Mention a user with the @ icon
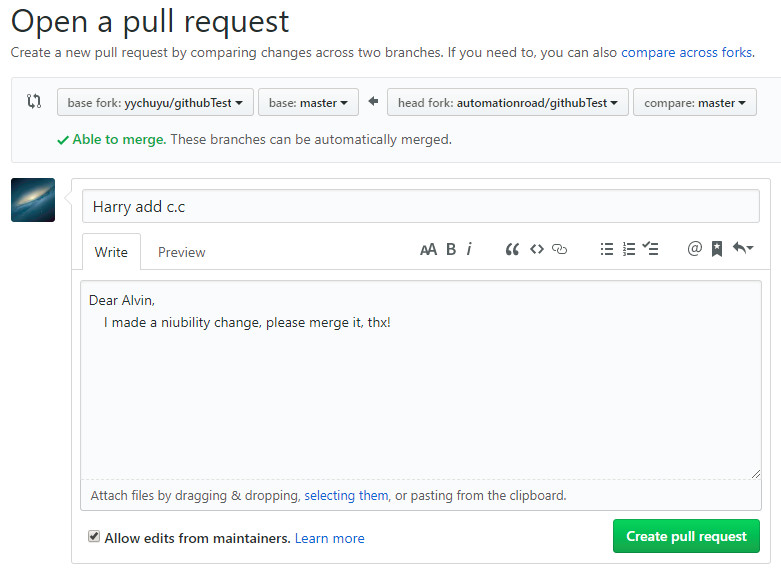This screenshot has width=781, height=575. tap(695, 250)
